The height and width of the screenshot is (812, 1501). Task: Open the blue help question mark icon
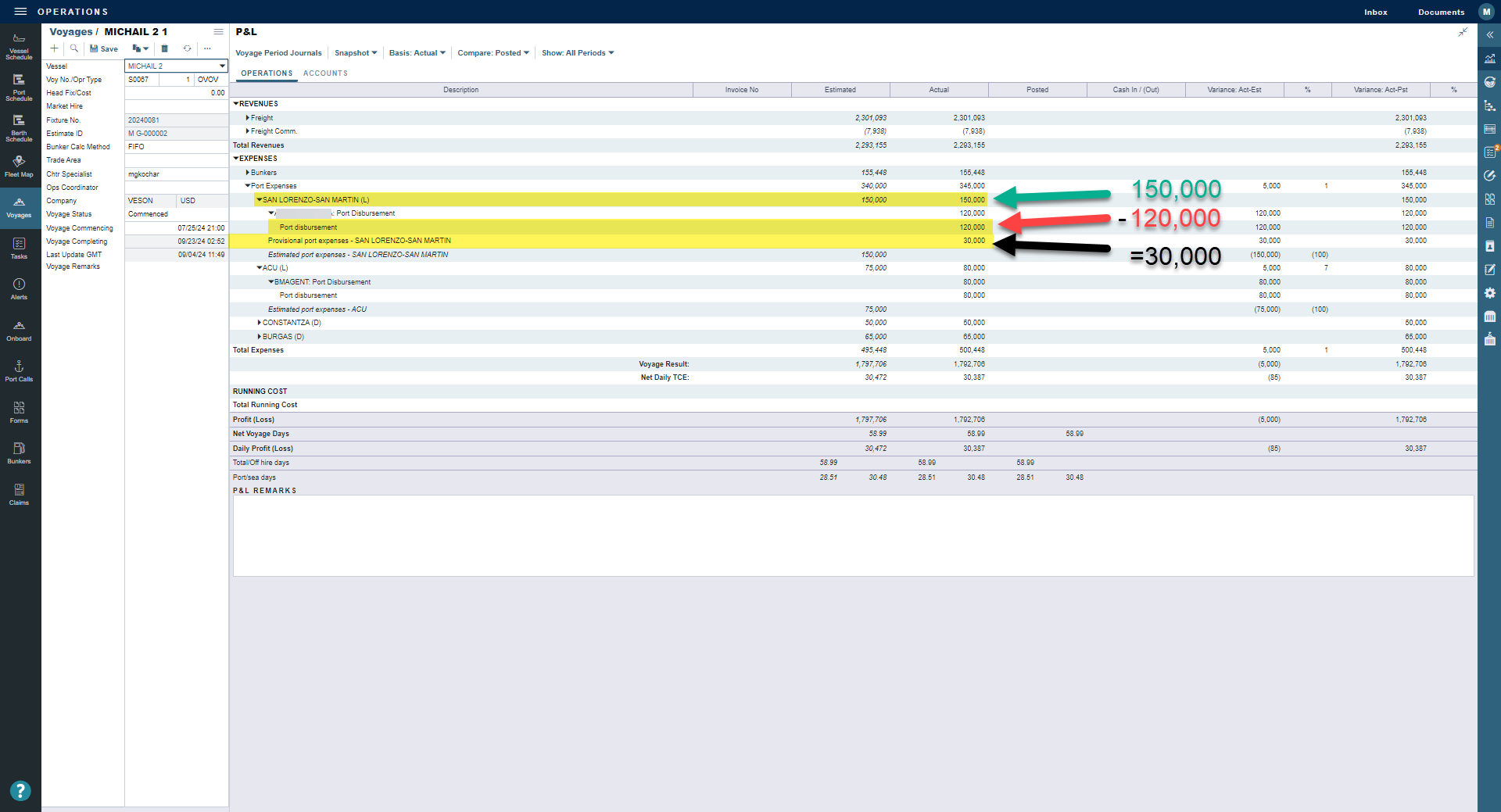20,790
